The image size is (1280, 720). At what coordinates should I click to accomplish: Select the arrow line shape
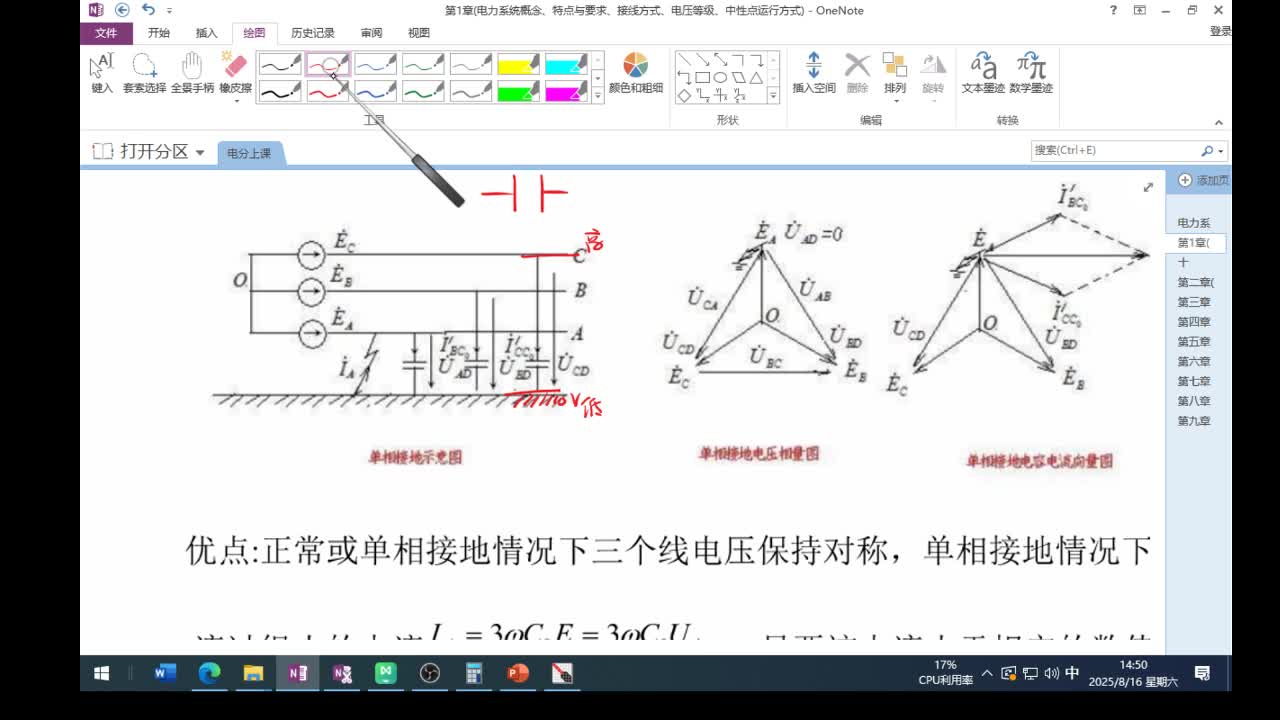click(x=703, y=60)
